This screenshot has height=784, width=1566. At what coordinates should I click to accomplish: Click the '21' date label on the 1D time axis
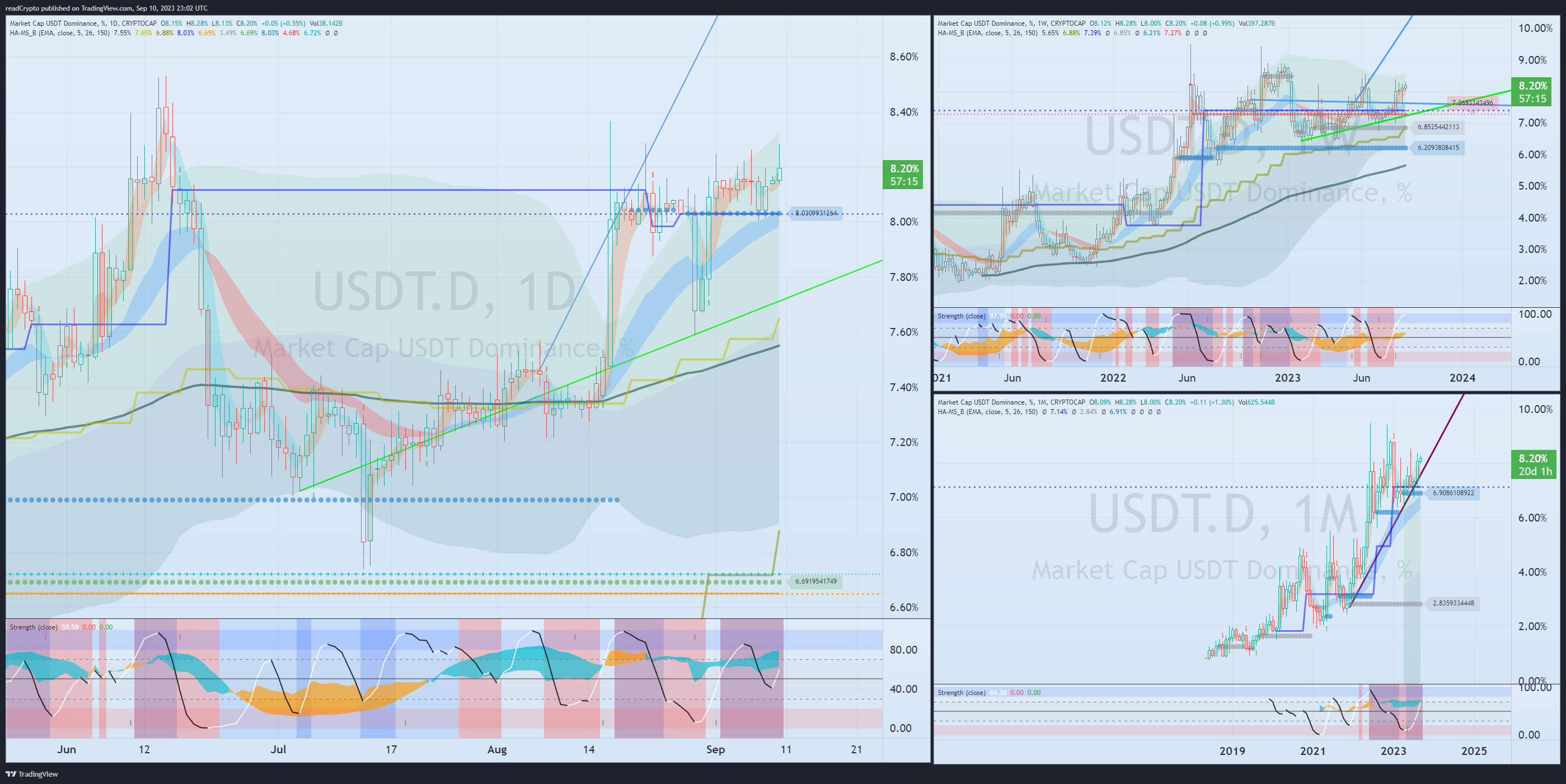pos(856,749)
